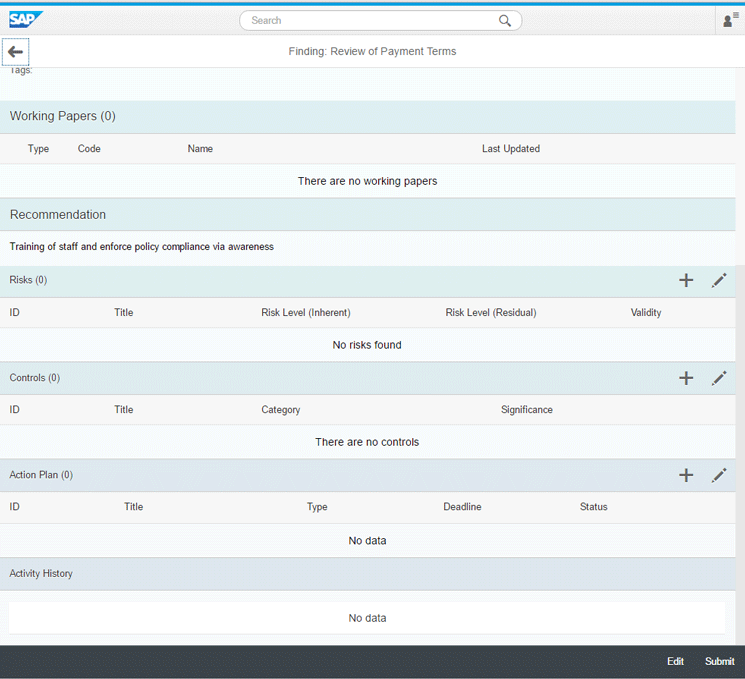Click the Category column header in Controls

(281, 410)
